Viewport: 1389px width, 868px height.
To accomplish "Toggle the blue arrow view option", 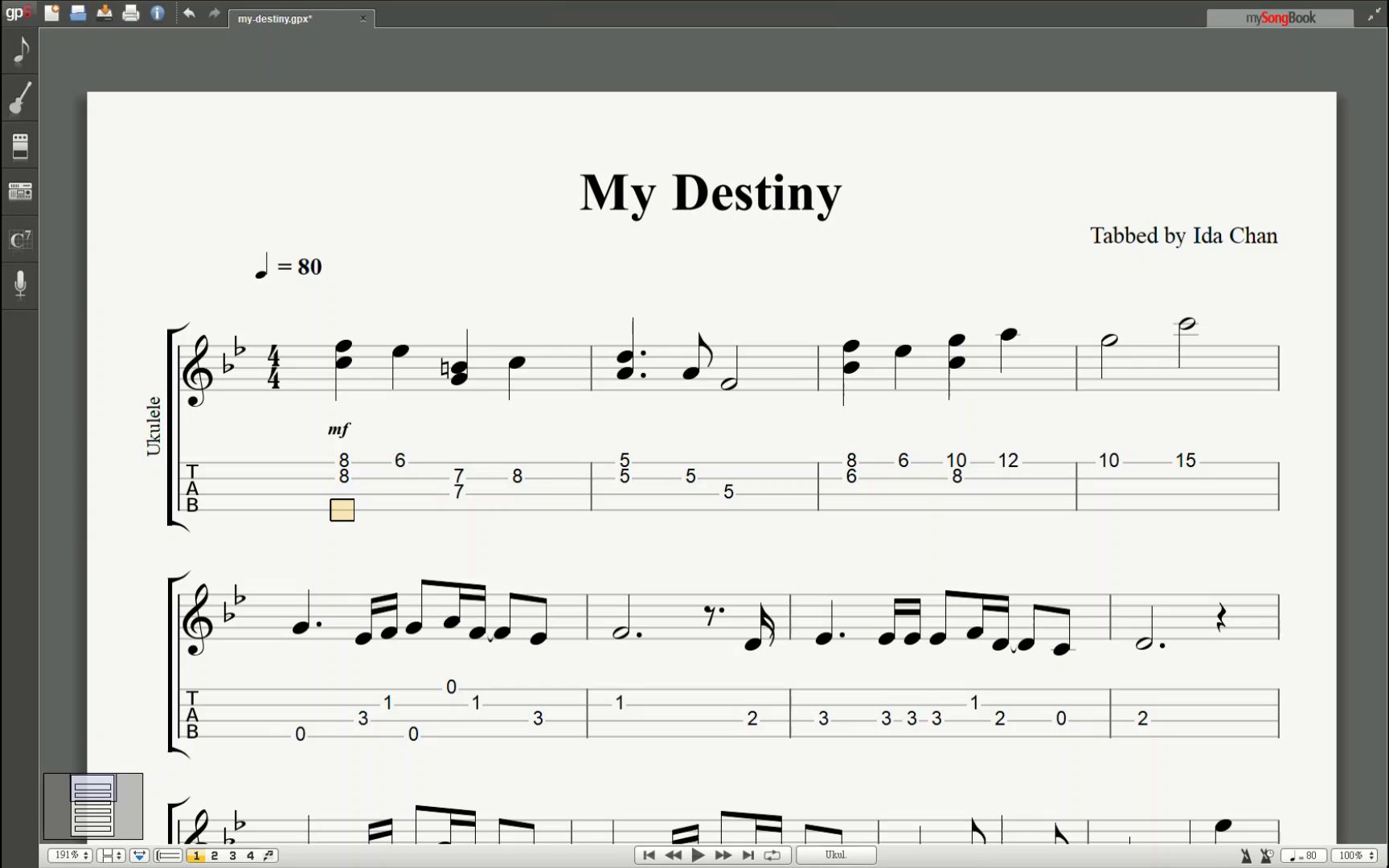I will 139,855.
